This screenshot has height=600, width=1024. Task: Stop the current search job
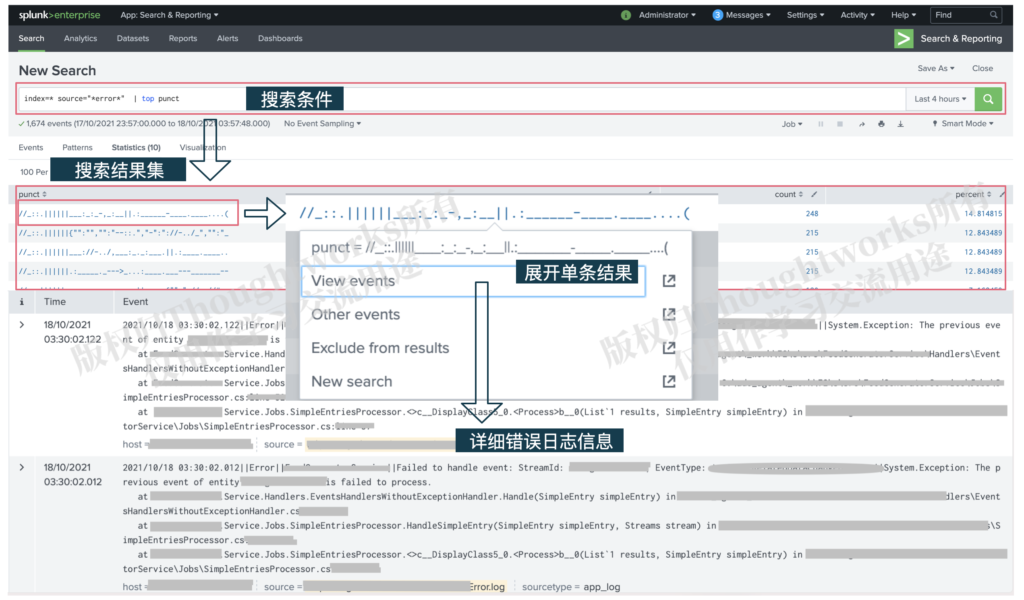click(840, 123)
